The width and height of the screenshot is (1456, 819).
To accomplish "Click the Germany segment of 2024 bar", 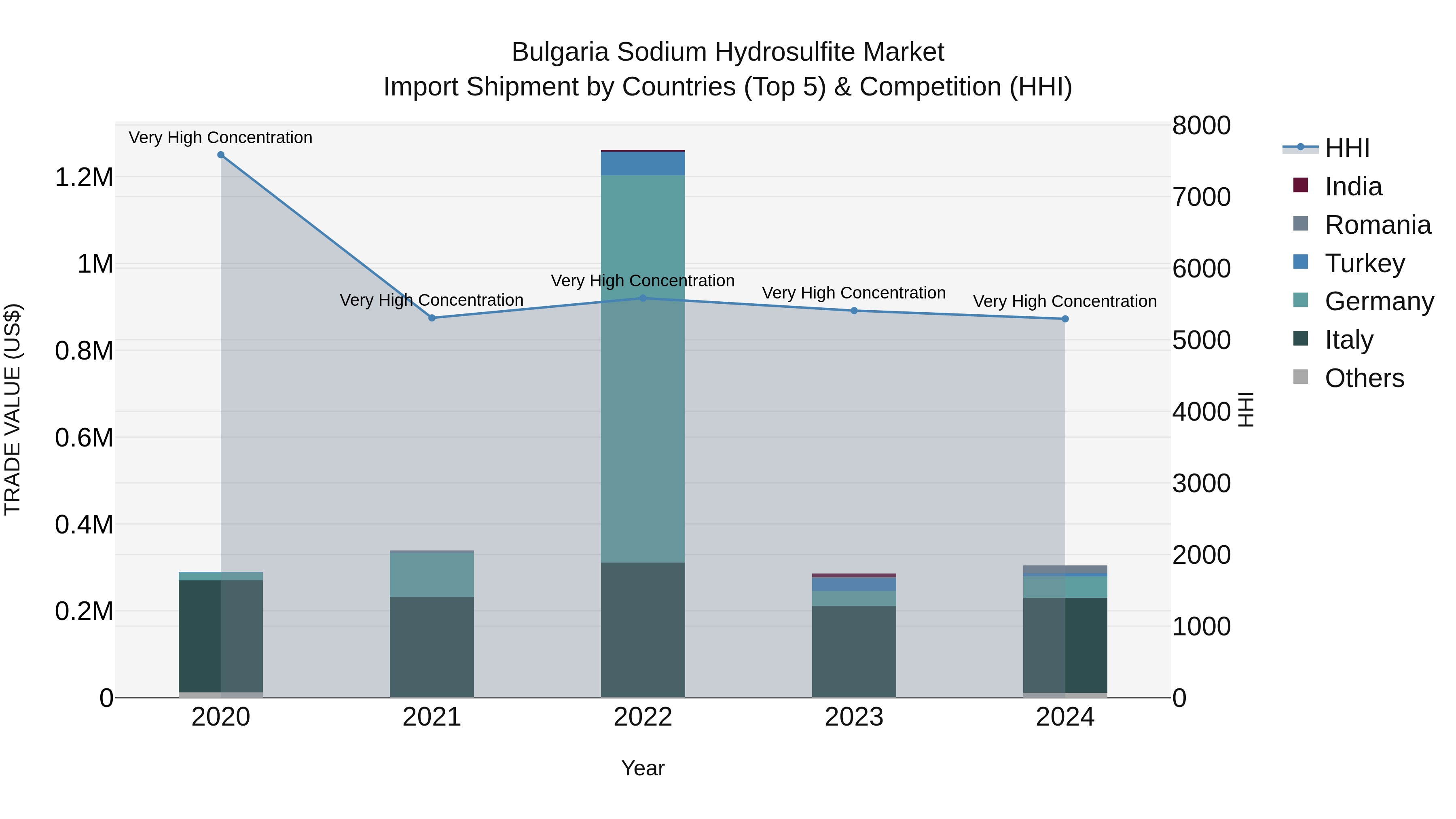I will pos(1065,587).
